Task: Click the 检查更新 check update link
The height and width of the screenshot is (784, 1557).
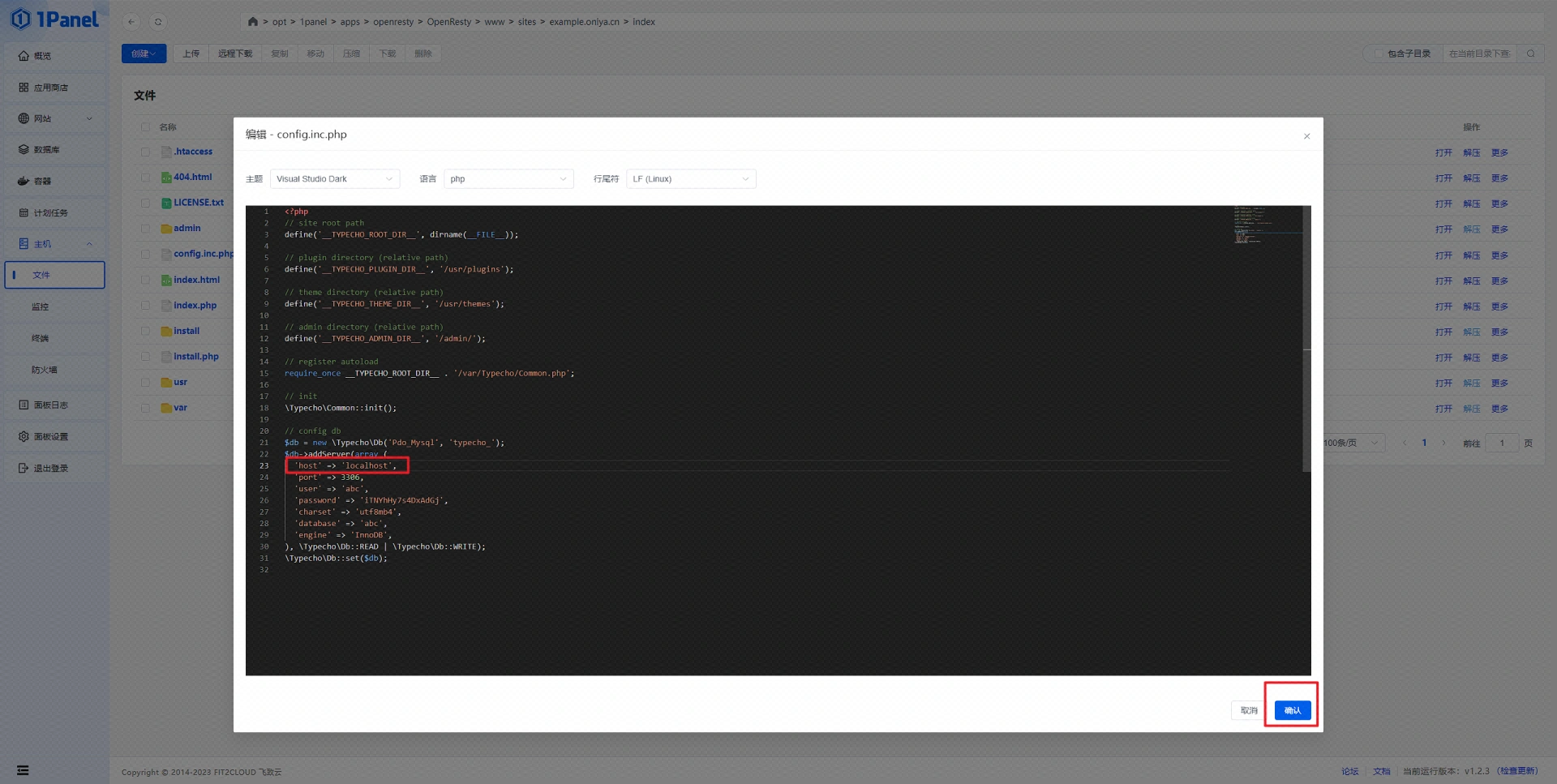Action: [x=1516, y=771]
